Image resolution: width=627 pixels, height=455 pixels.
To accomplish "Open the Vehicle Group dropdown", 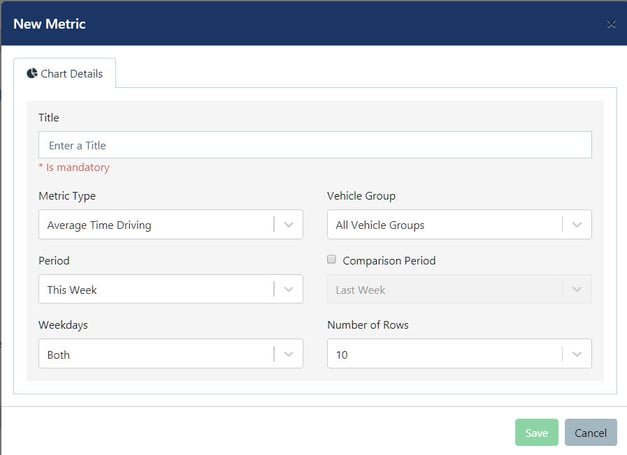I will 459,225.
